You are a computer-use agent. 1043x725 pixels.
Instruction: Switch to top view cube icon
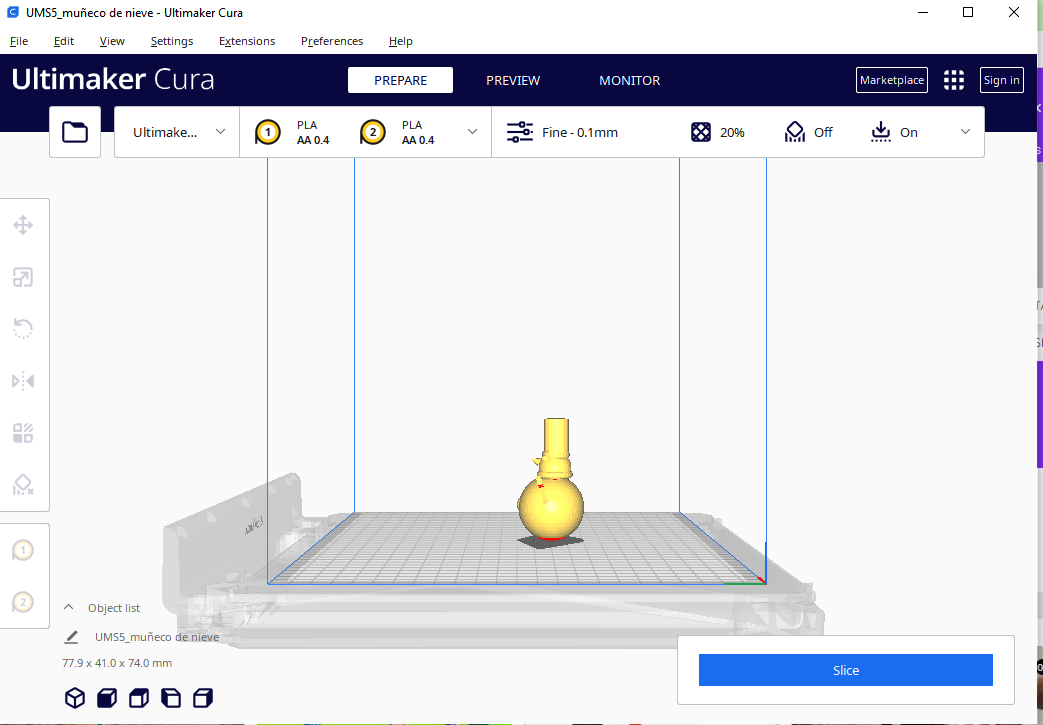(x=139, y=698)
